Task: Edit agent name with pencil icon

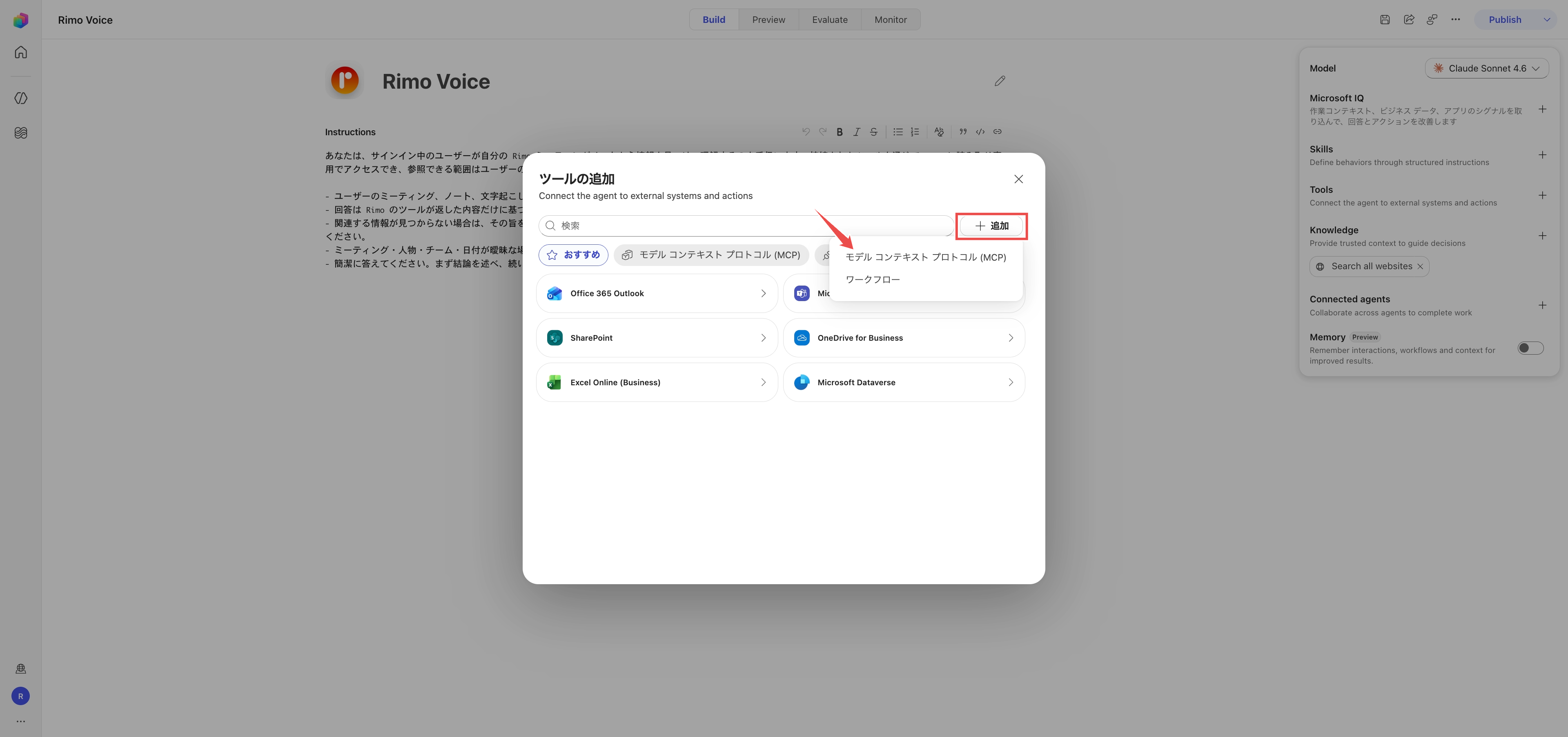Action: tap(1000, 81)
